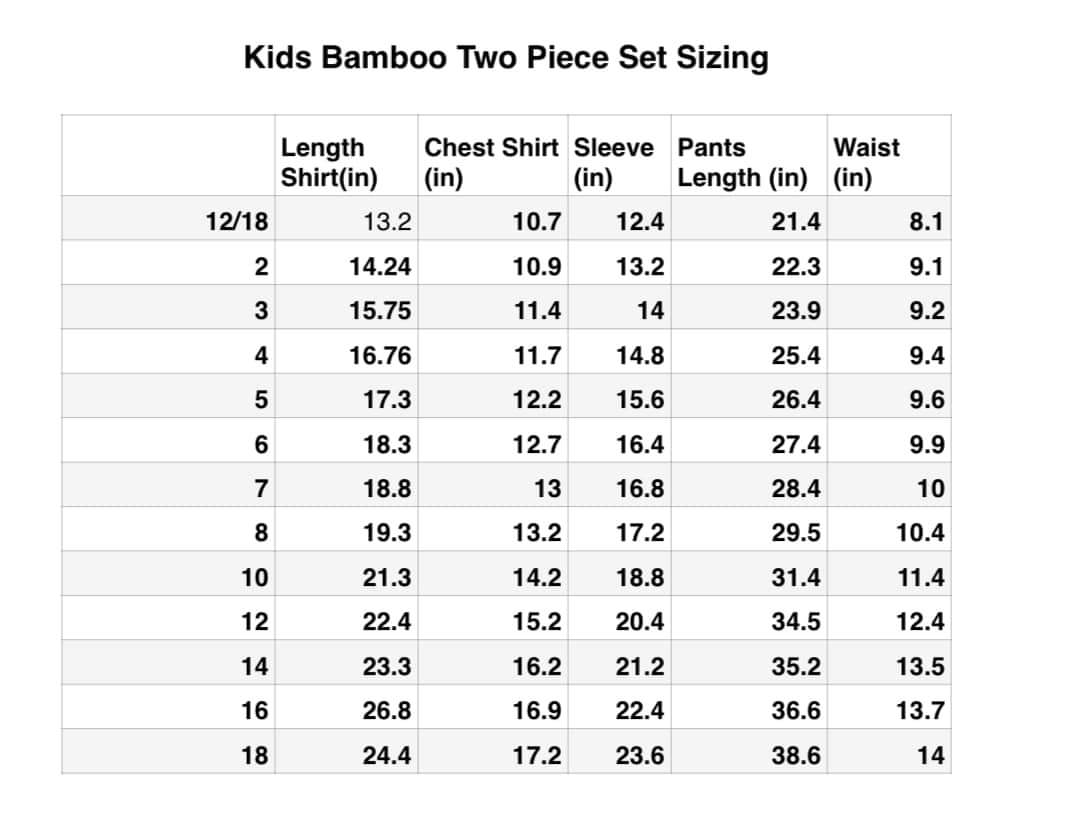Select pants length value 29.5
The image size is (1067, 825).
tap(796, 533)
